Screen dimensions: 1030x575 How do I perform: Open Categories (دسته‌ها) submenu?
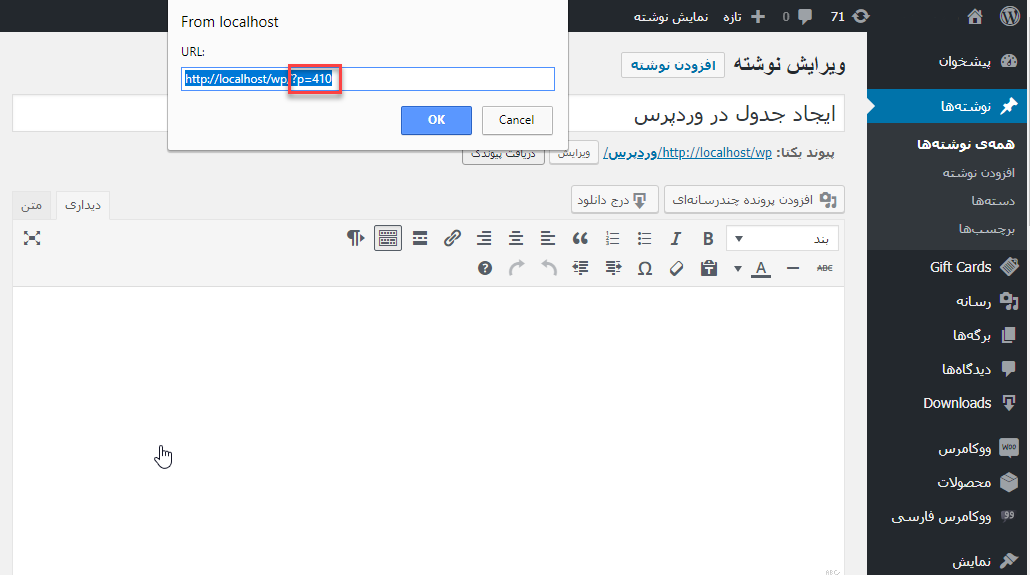pyautogui.click(x=993, y=200)
